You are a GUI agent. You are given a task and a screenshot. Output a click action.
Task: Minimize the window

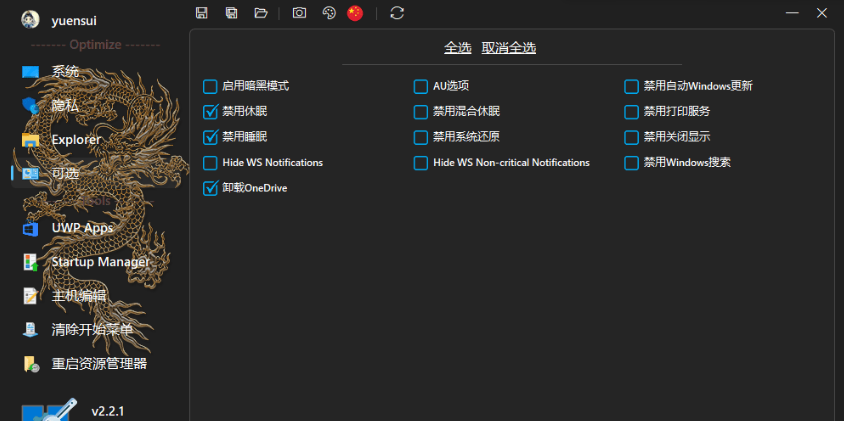click(792, 13)
